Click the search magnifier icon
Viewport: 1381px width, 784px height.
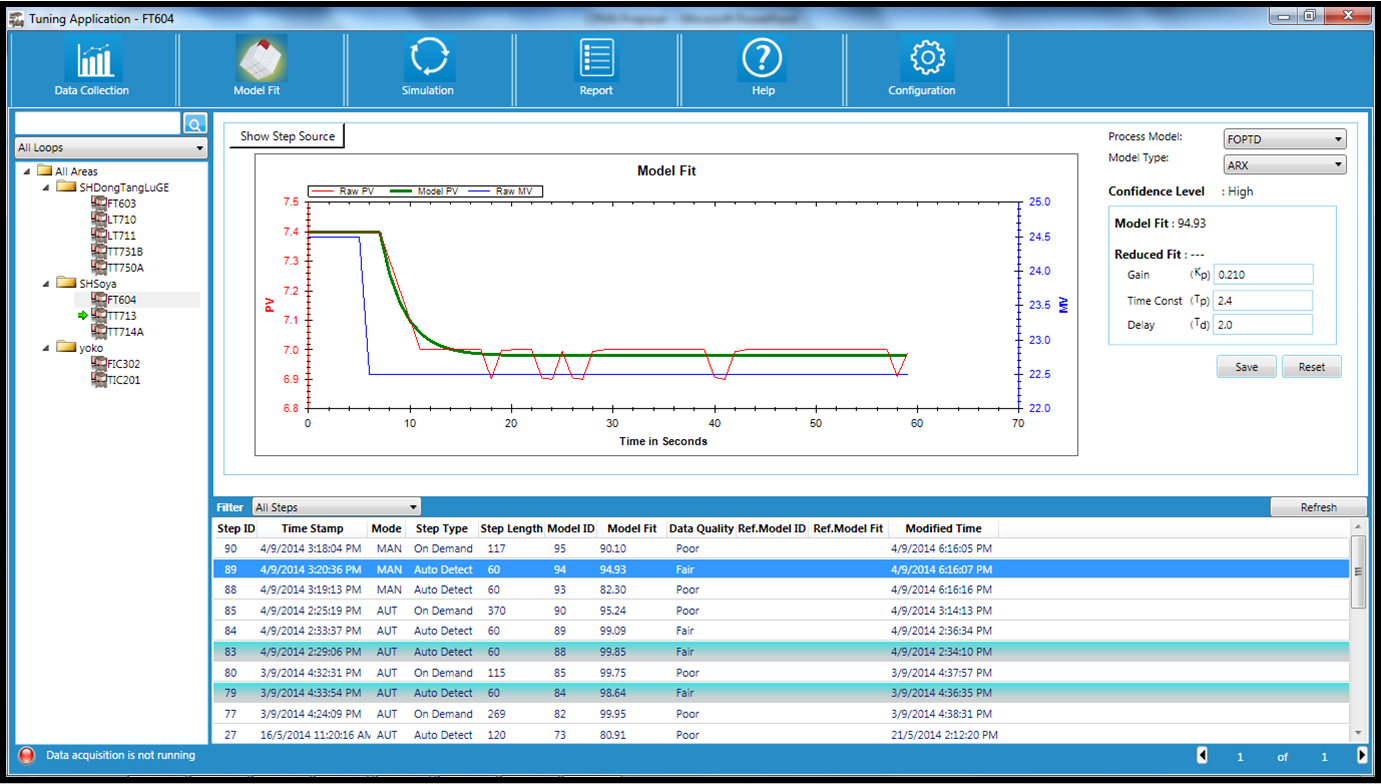coord(195,123)
